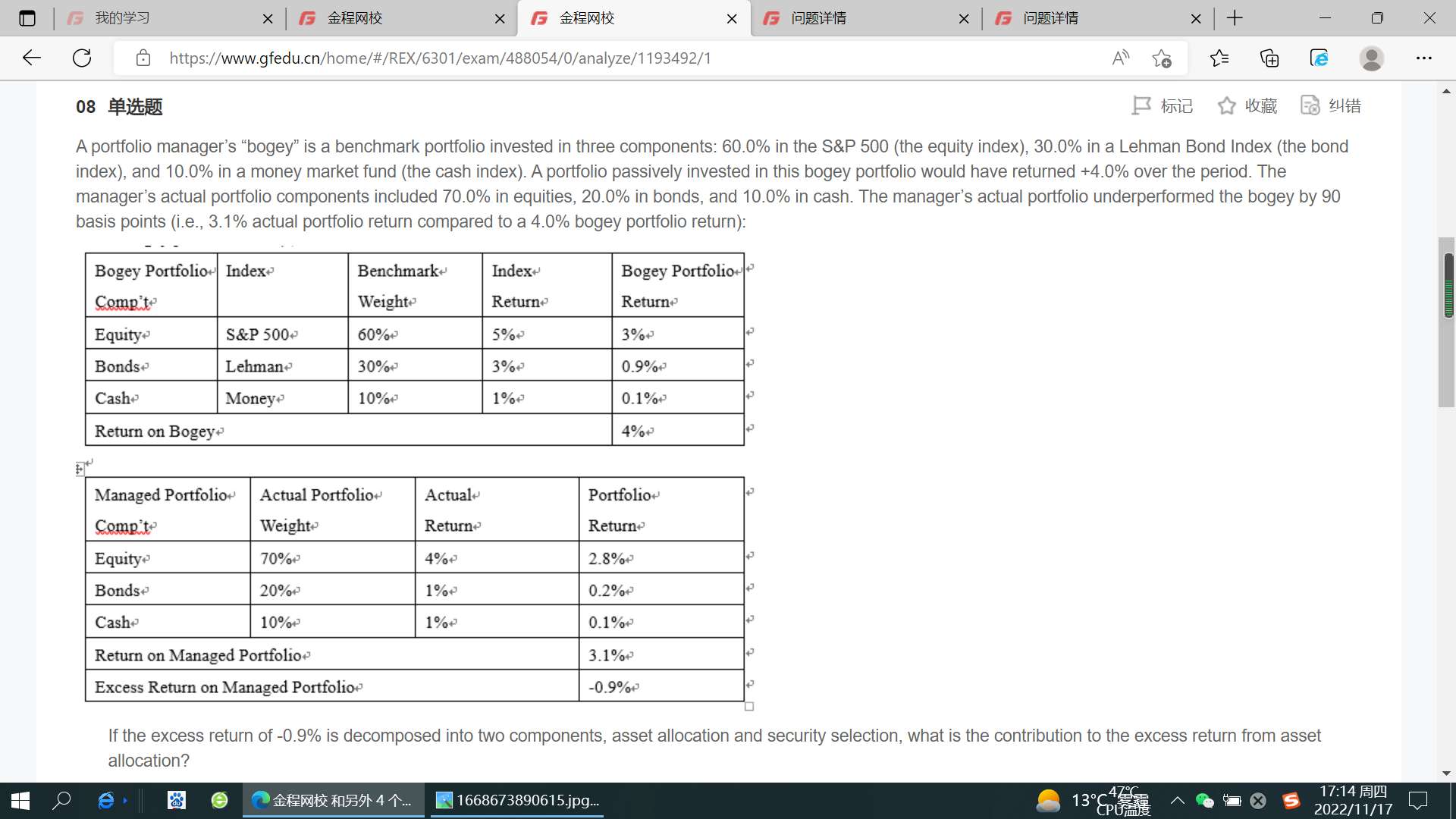1456x819 pixels.
Task: Open the Collections icon
Action: 1269,58
